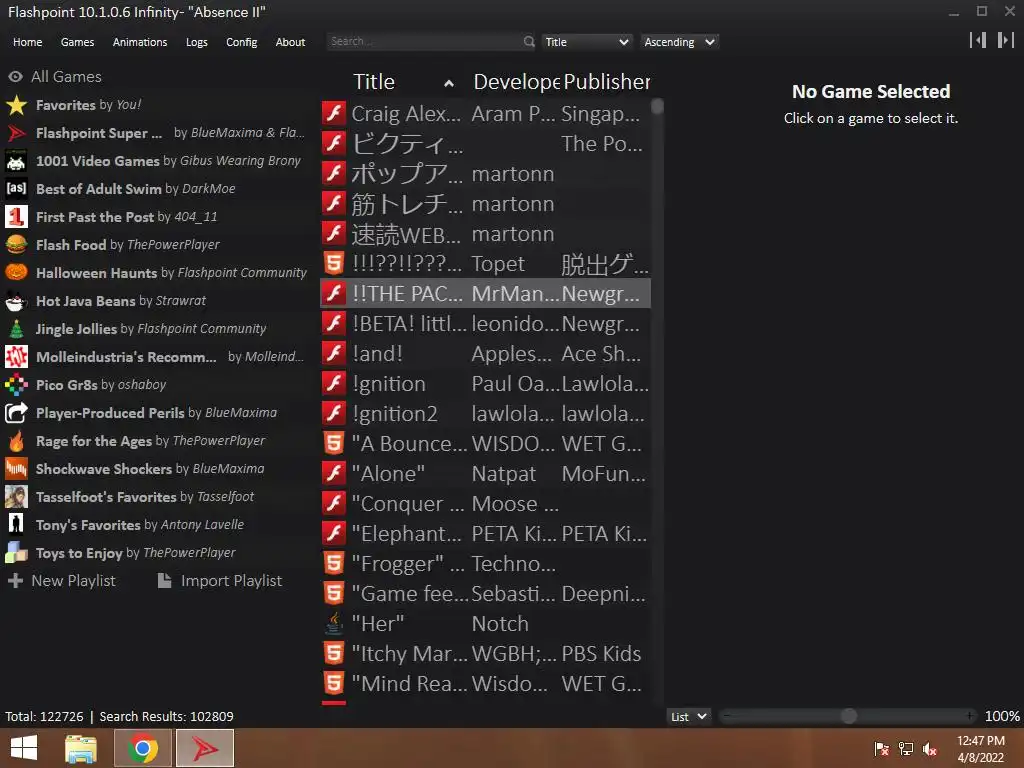Click Import Playlist button

pyautogui.click(x=220, y=581)
